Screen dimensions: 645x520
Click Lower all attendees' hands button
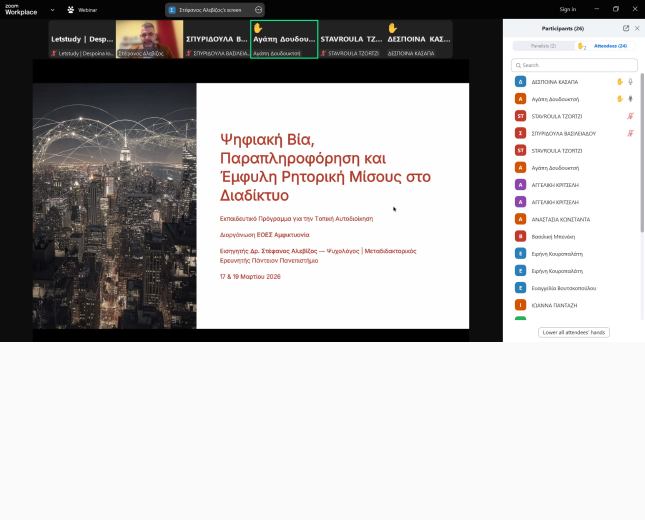point(573,332)
